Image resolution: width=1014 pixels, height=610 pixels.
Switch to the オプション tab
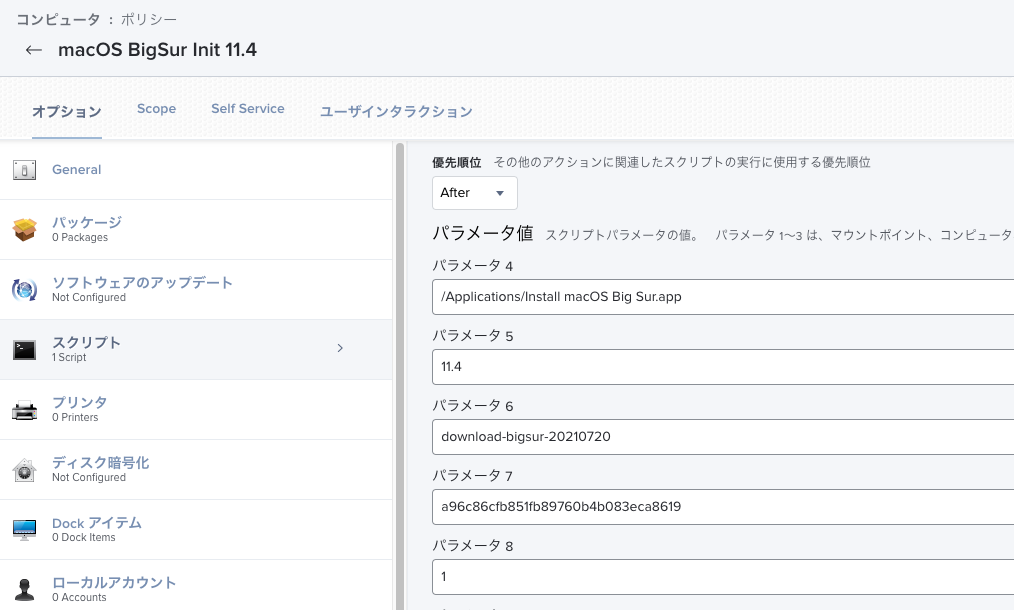[x=67, y=112]
